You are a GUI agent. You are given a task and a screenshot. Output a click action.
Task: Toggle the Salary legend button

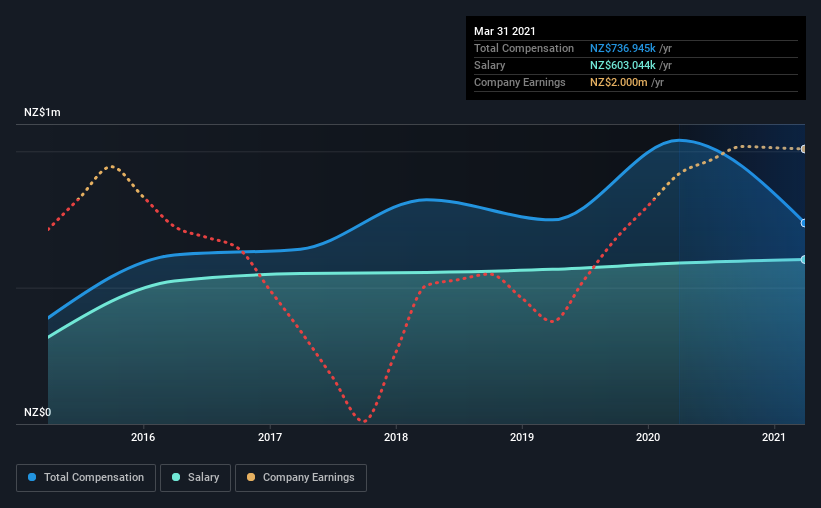coord(195,478)
